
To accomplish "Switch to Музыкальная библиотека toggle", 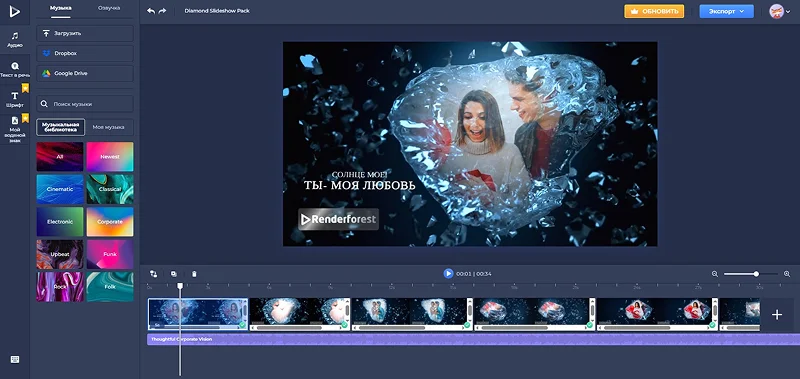I will tap(60, 127).
